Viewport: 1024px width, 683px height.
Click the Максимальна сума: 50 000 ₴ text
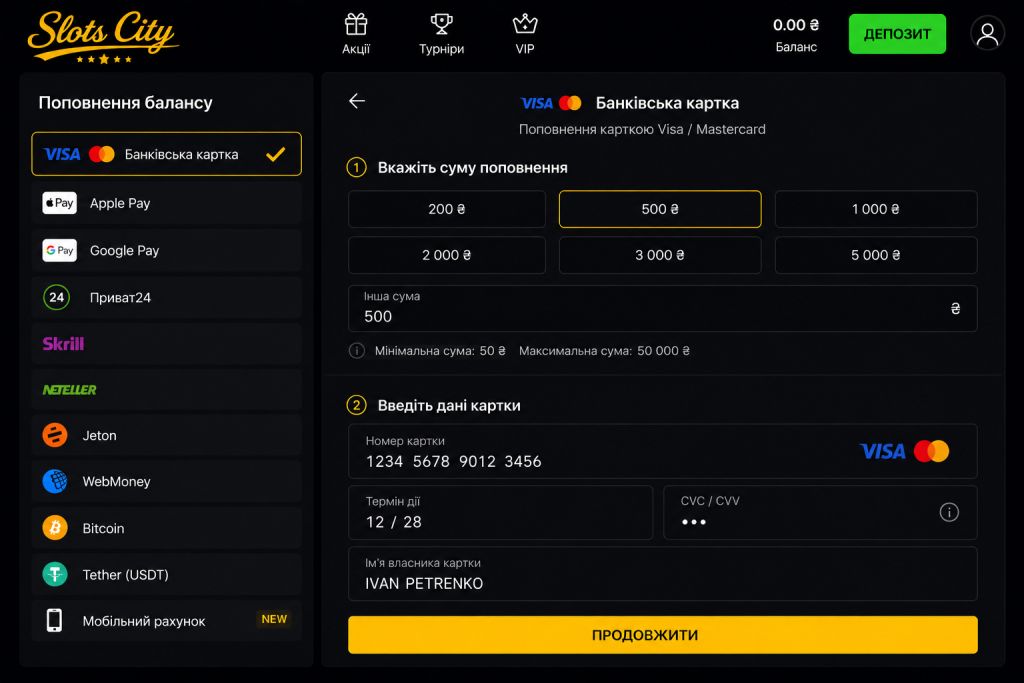point(604,351)
